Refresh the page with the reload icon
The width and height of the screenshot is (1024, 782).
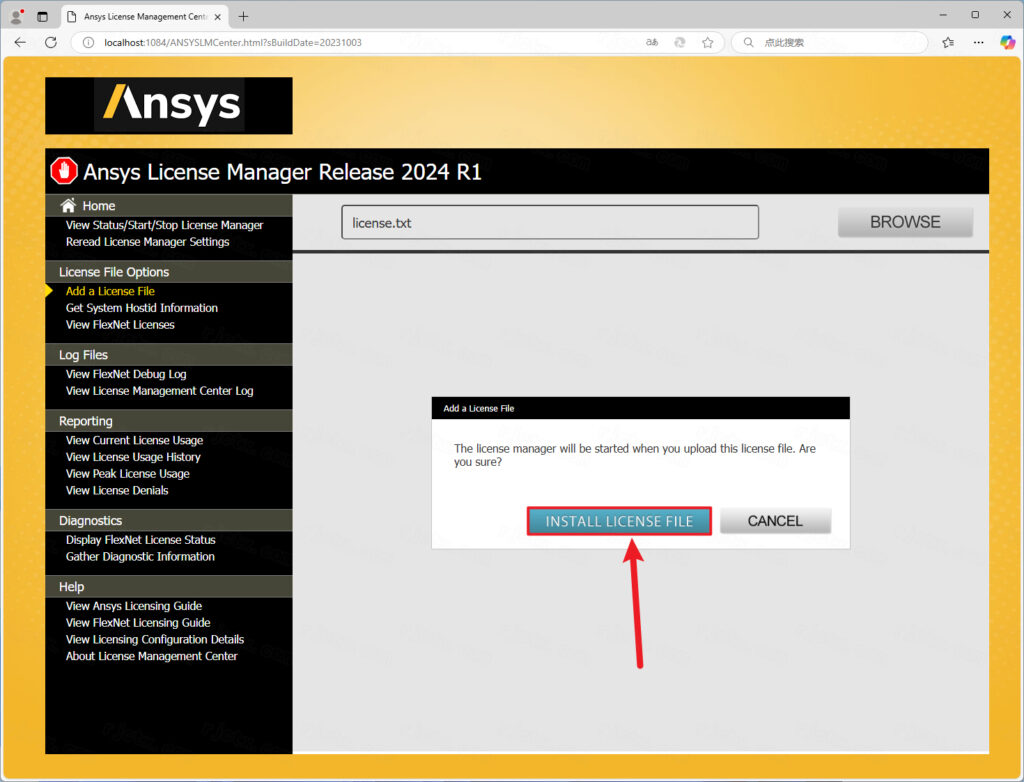pos(51,43)
